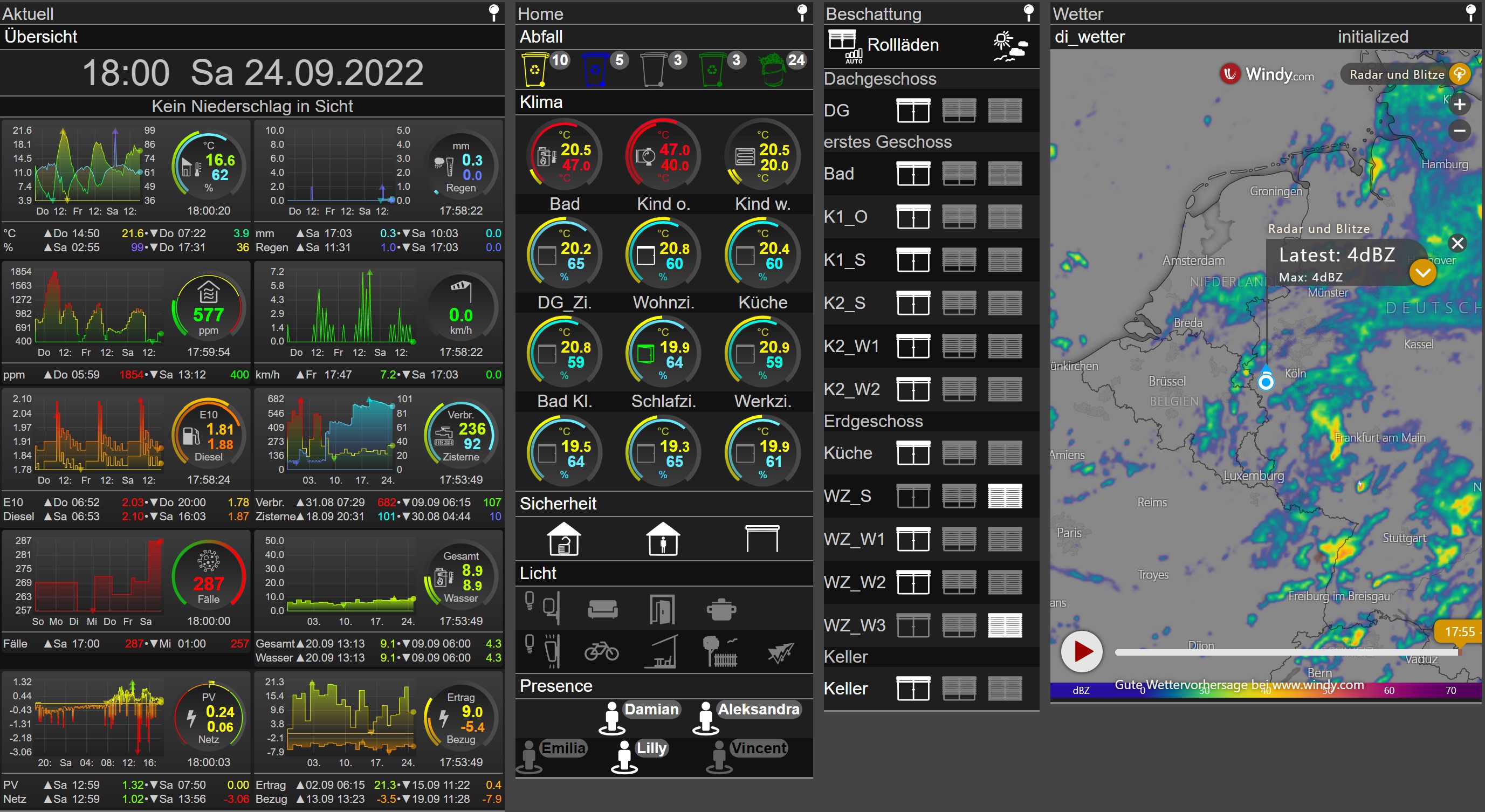Click the house-with-person security icon

point(663,539)
